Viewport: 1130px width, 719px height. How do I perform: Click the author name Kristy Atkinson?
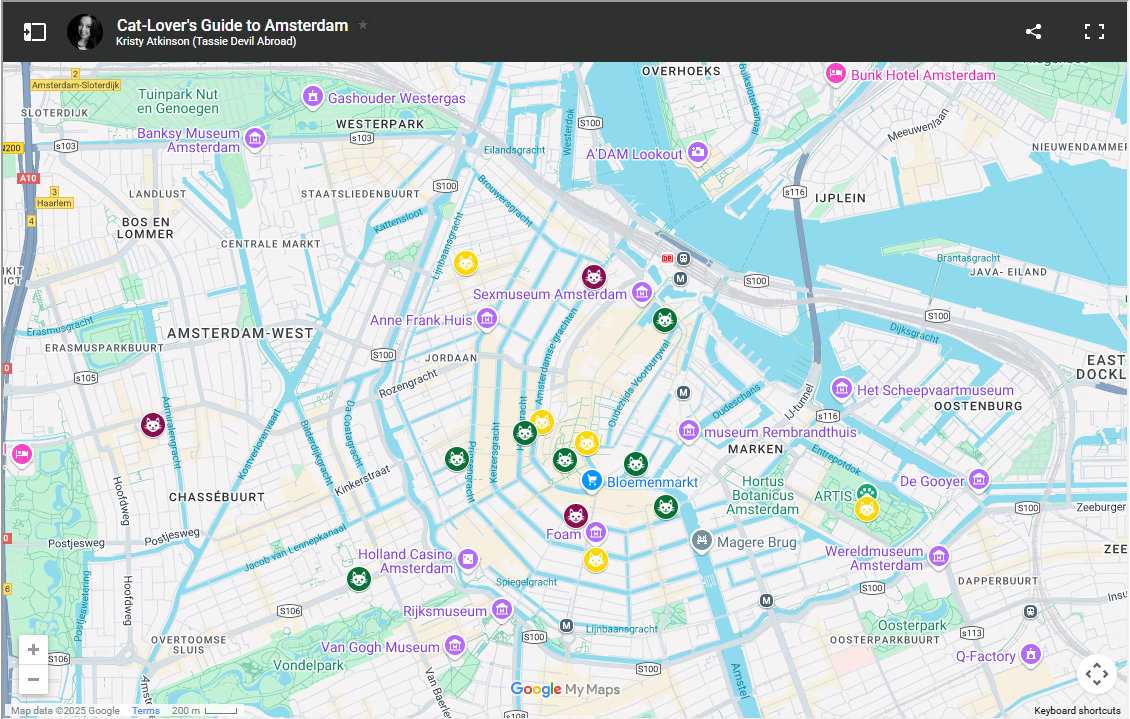point(206,41)
